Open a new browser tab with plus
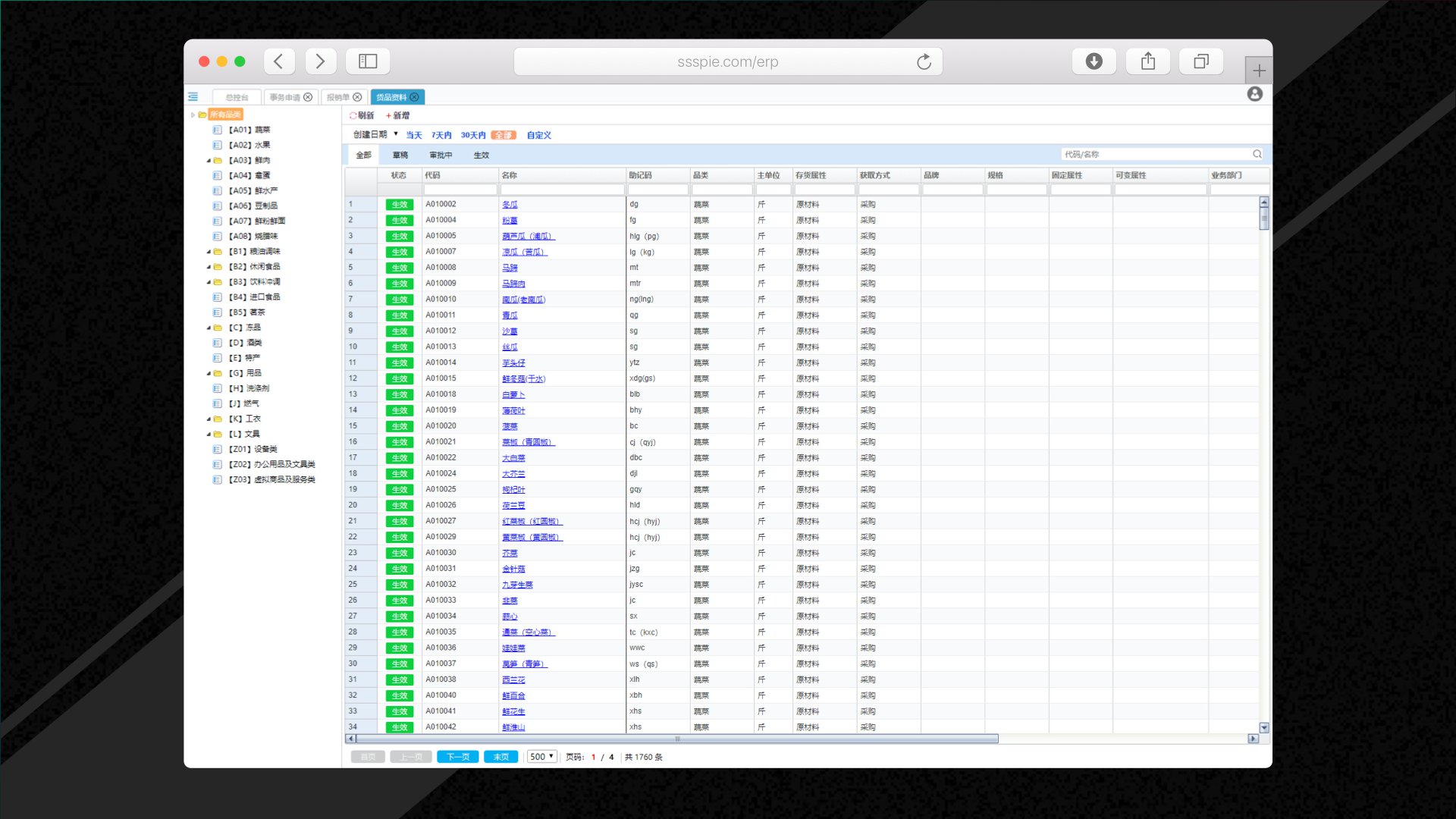The width and height of the screenshot is (1456, 819). pyautogui.click(x=1259, y=71)
